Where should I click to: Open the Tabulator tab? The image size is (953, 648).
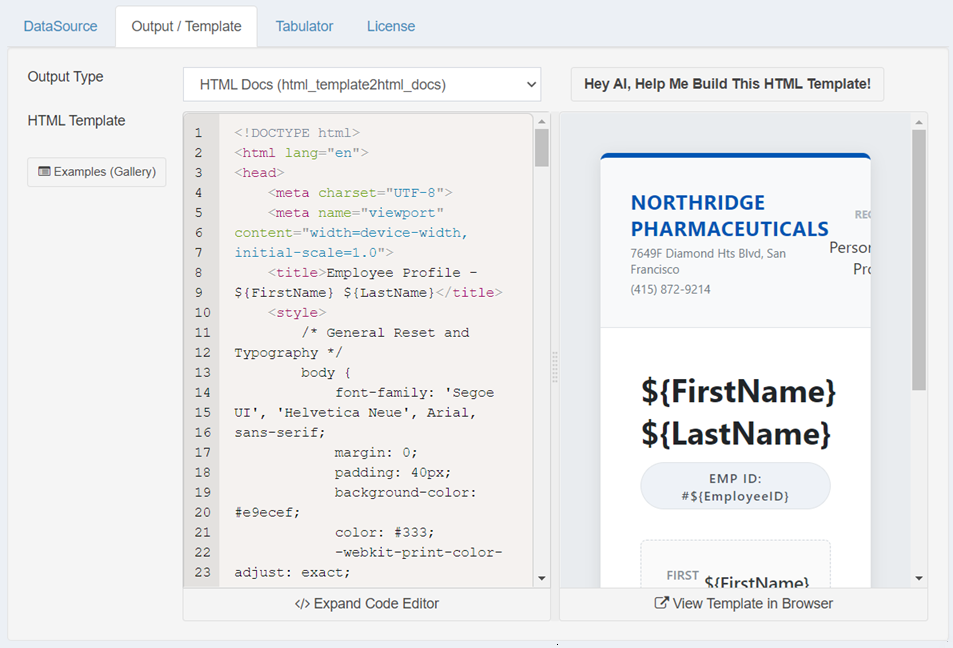point(304,26)
